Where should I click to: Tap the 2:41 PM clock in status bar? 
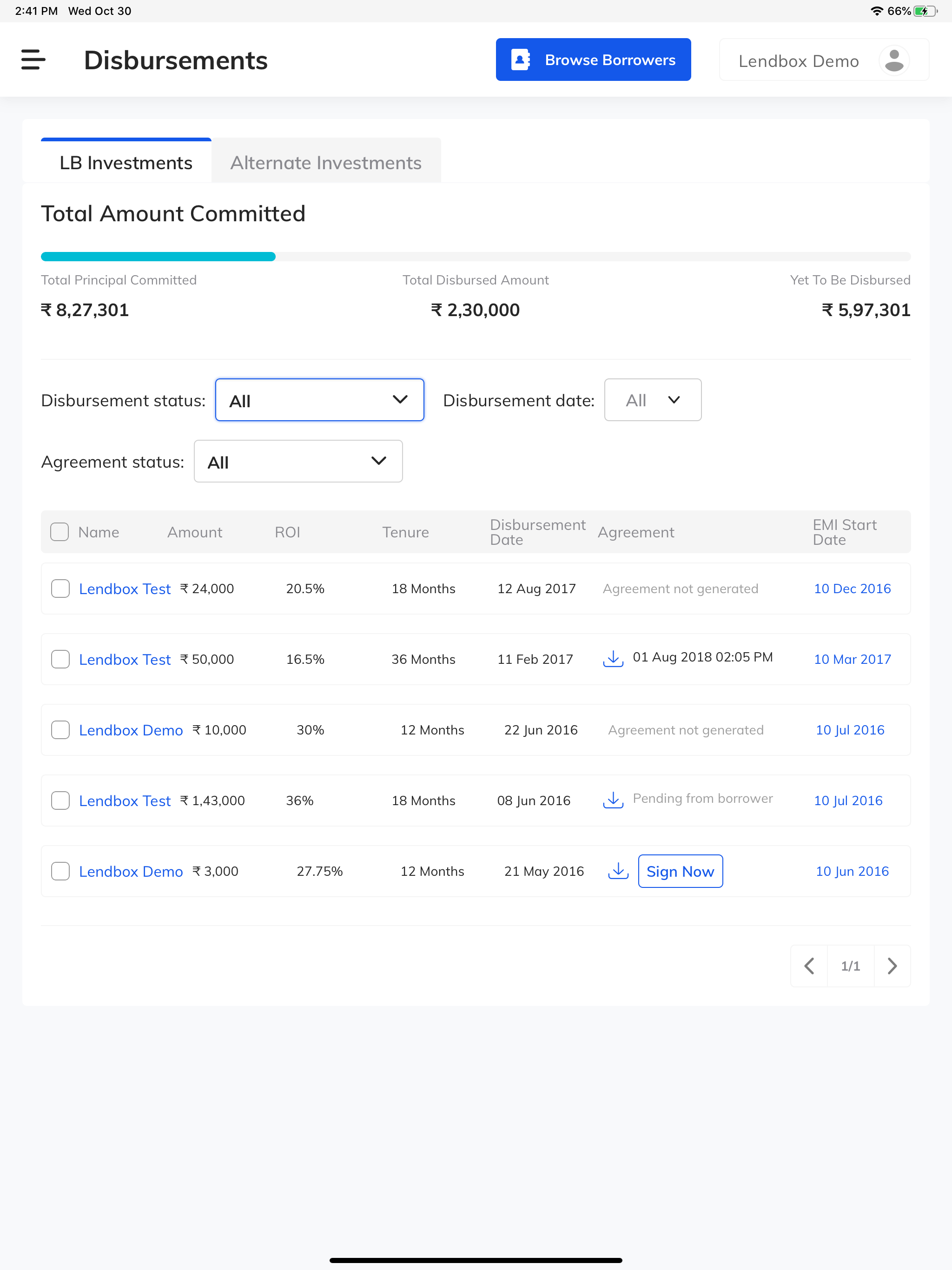[36, 11]
